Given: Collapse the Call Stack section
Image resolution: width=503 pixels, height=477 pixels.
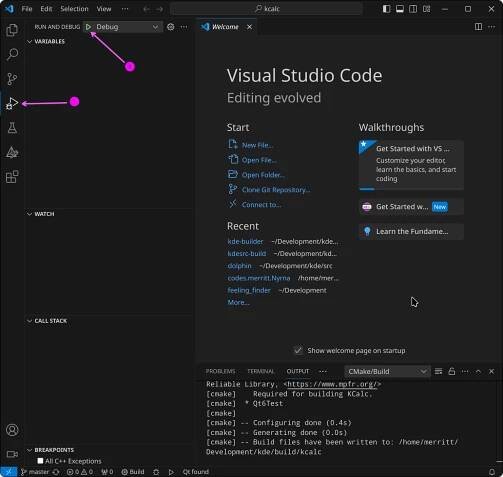Looking at the screenshot, I should [x=29, y=321].
